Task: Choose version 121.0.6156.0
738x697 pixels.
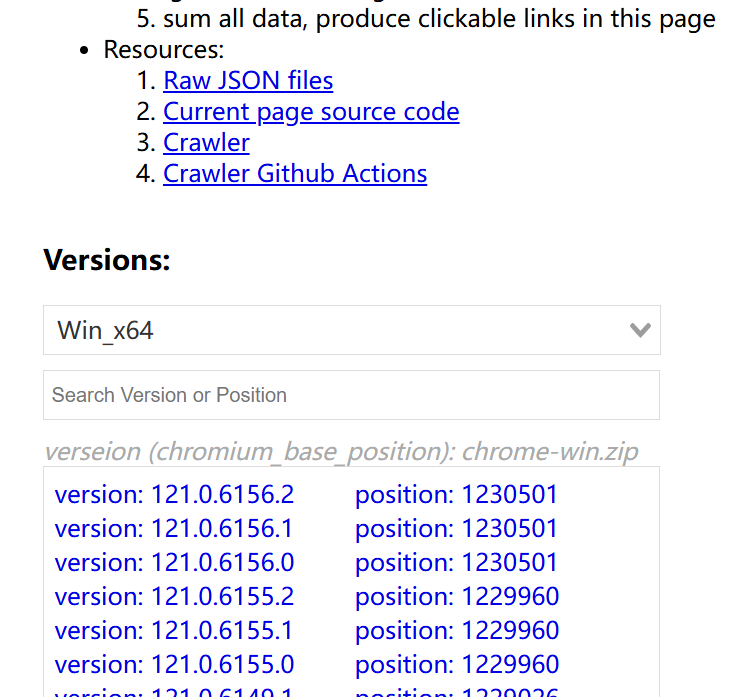Action: (174, 563)
